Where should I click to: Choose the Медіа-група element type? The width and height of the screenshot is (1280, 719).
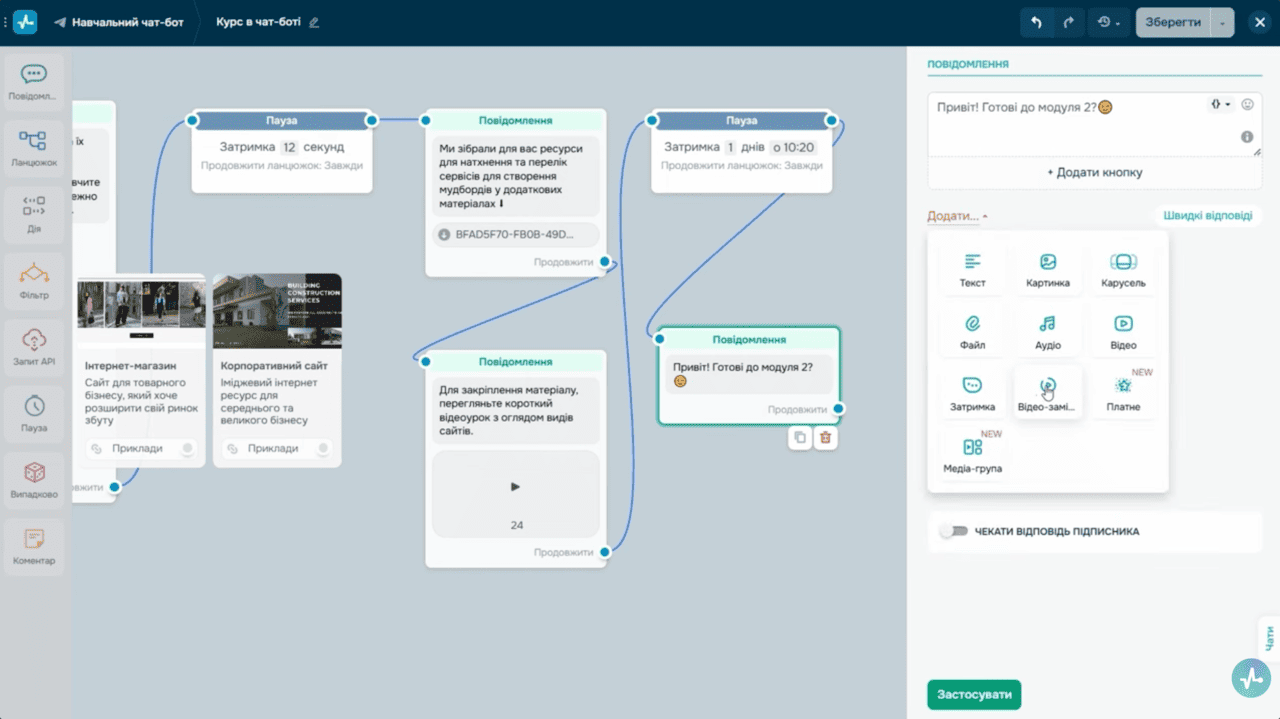coord(972,456)
